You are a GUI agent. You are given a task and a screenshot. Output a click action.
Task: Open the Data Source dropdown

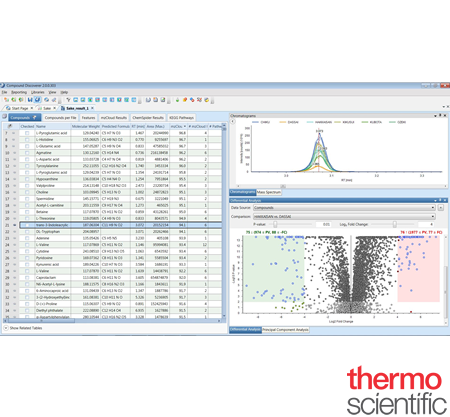(344, 207)
